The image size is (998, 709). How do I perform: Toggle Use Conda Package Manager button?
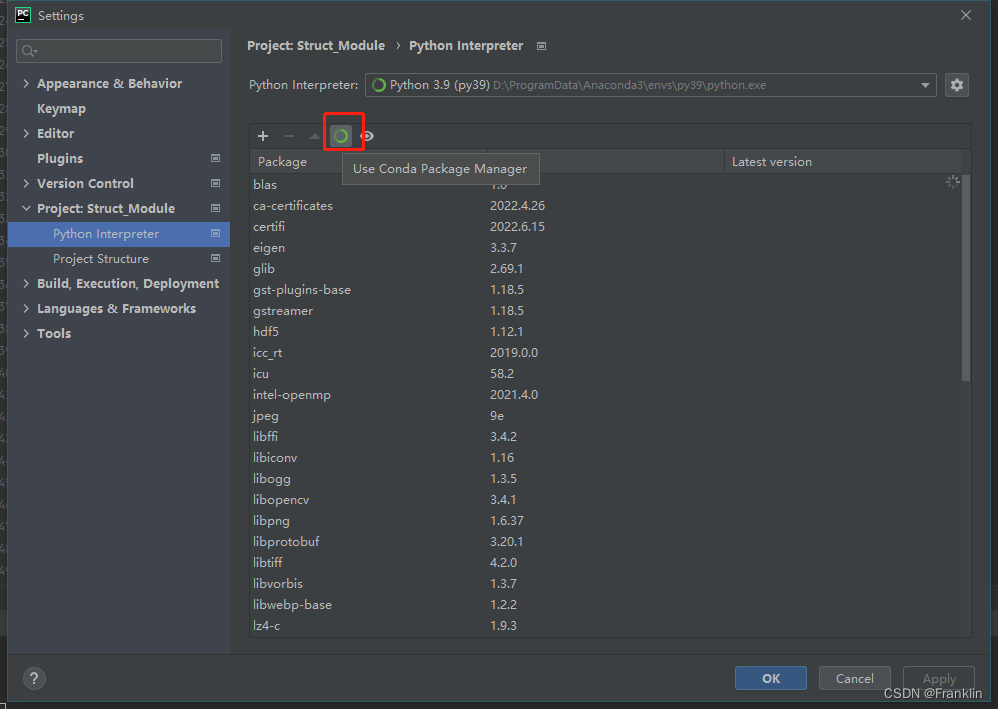(341, 136)
